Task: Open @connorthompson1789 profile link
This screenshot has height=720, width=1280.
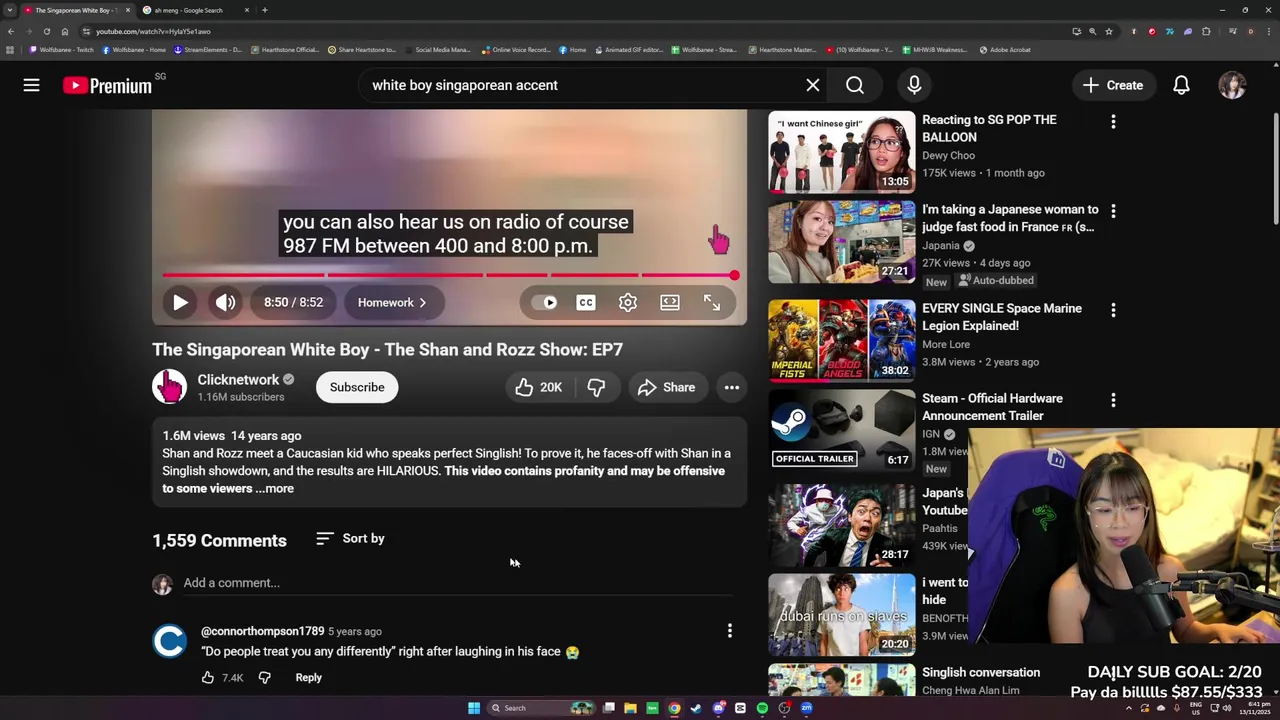Action: click(262, 631)
